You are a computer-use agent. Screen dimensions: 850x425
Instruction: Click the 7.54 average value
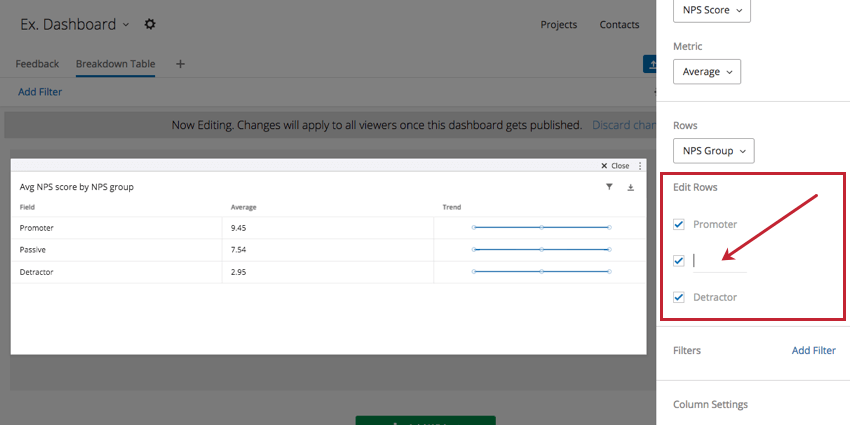[x=239, y=250]
